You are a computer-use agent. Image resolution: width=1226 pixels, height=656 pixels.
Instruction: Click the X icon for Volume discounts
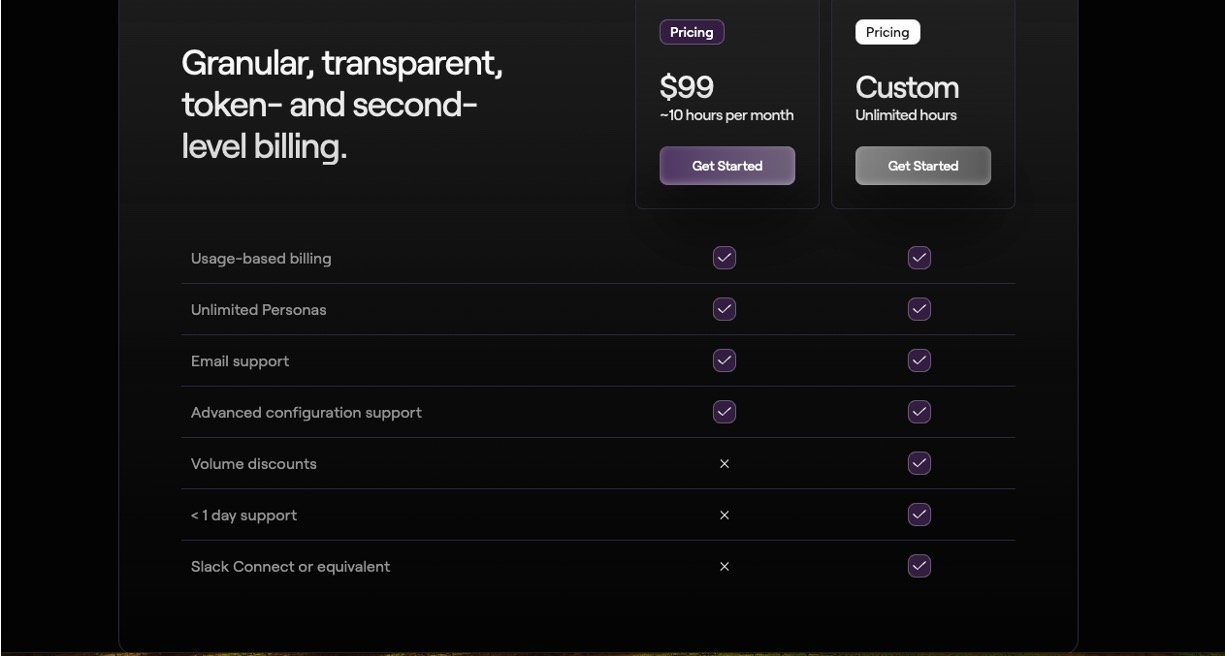[x=725, y=464]
